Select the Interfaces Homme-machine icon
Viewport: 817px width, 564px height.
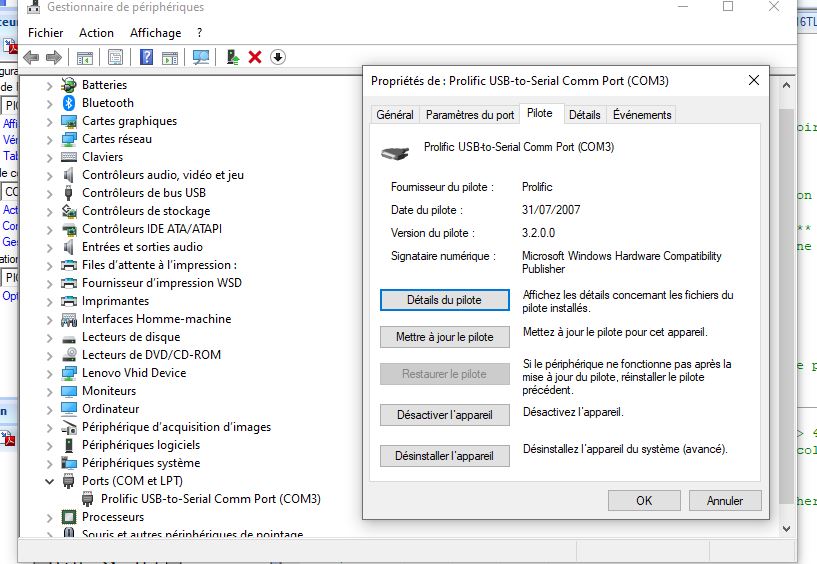pyautogui.click(x=69, y=319)
